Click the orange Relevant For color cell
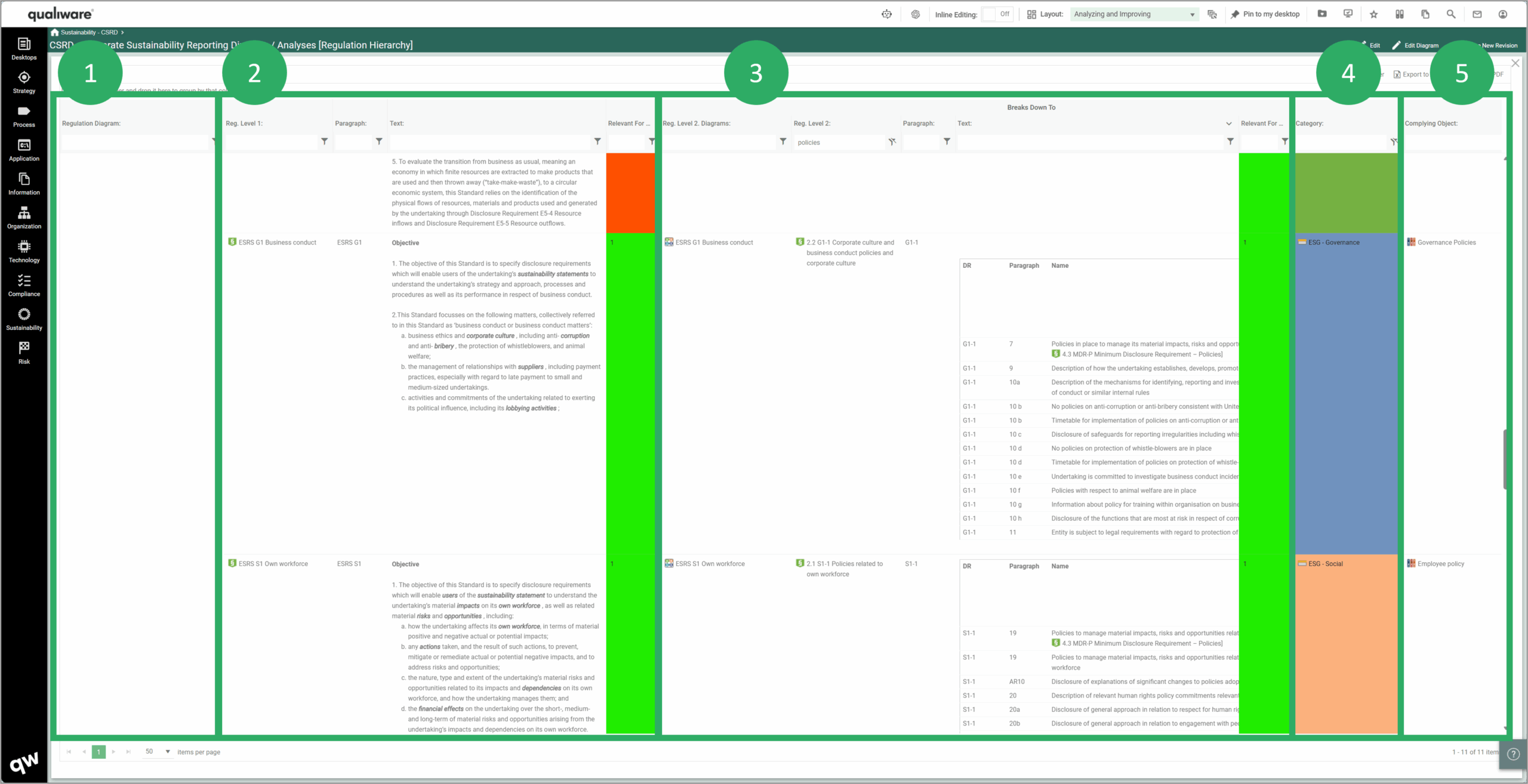The image size is (1528, 784). click(630, 193)
